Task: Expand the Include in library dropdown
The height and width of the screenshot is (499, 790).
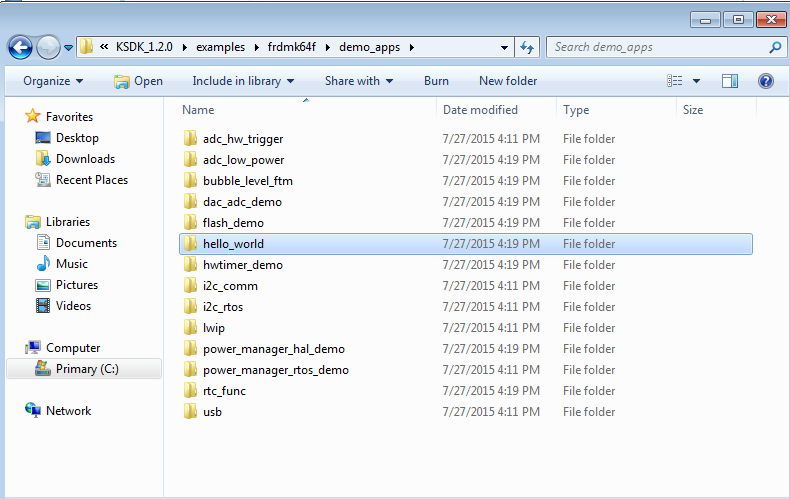Action: click(243, 81)
